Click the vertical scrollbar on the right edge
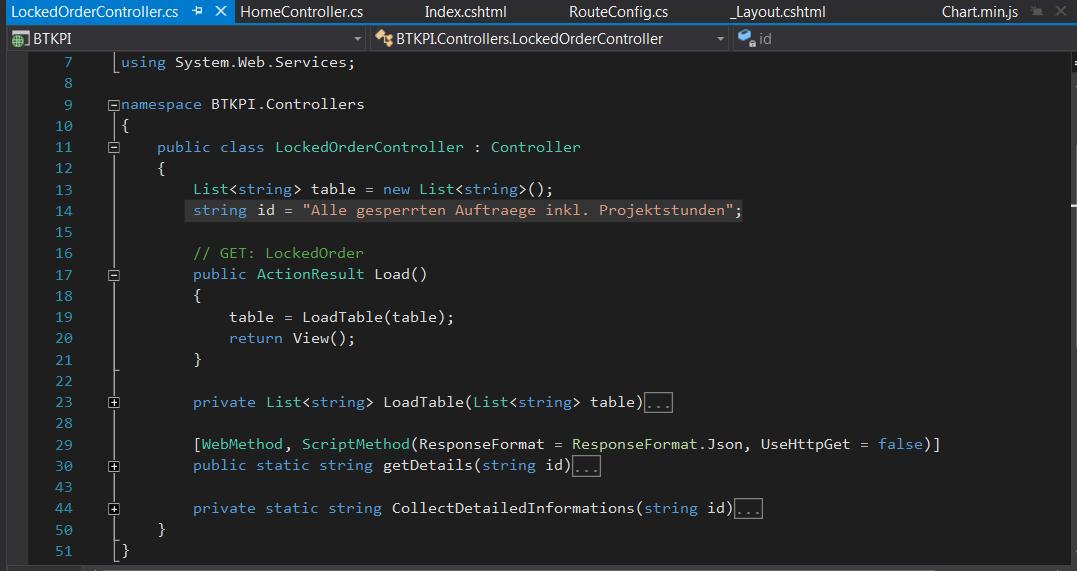1077x571 pixels. point(1073,309)
